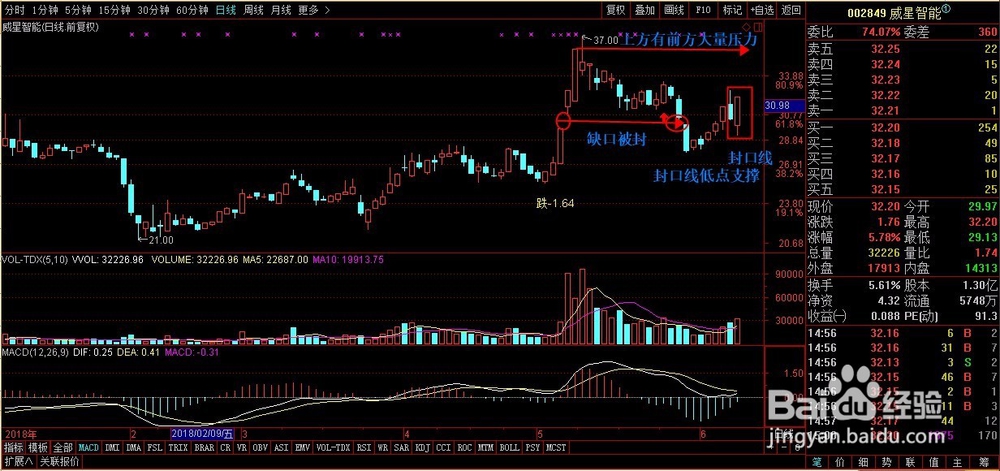Select the MACD indicator
This screenshot has height=471, width=1000.
pyautogui.click(x=89, y=447)
